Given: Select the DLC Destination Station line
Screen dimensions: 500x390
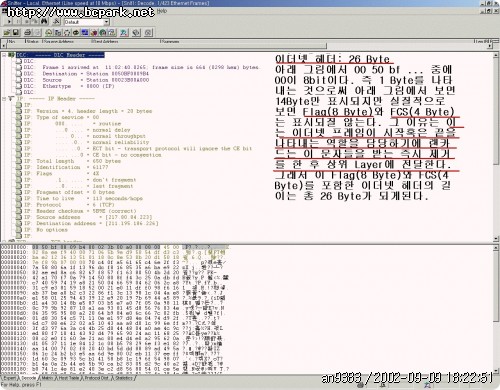Looking at the screenshot, I should [86, 74].
